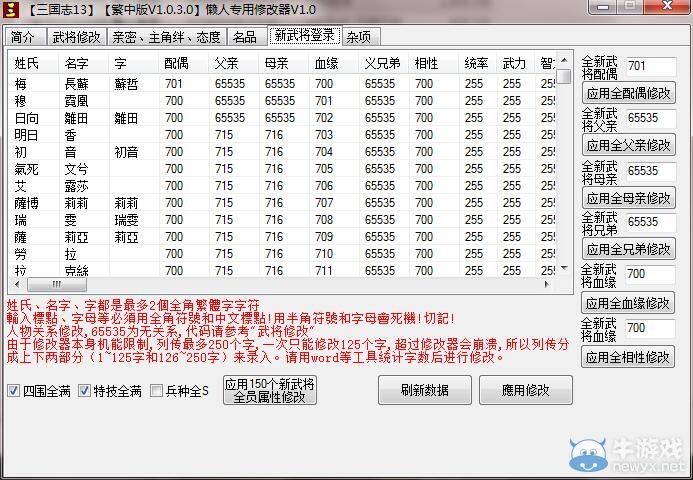This screenshot has height=480, width=693.
Task: Click the 血缘 column header
Action: (334, 63)
